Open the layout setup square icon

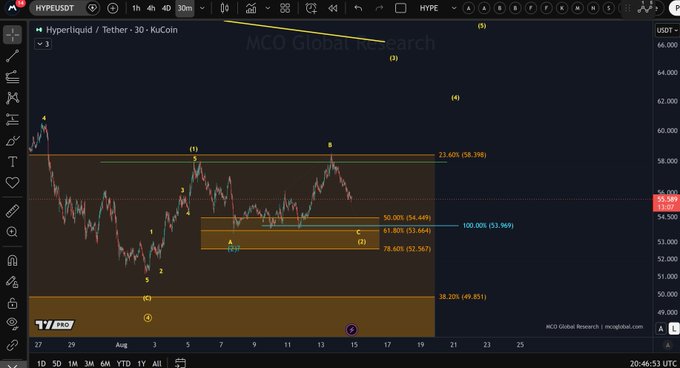[x=401, y=8]
